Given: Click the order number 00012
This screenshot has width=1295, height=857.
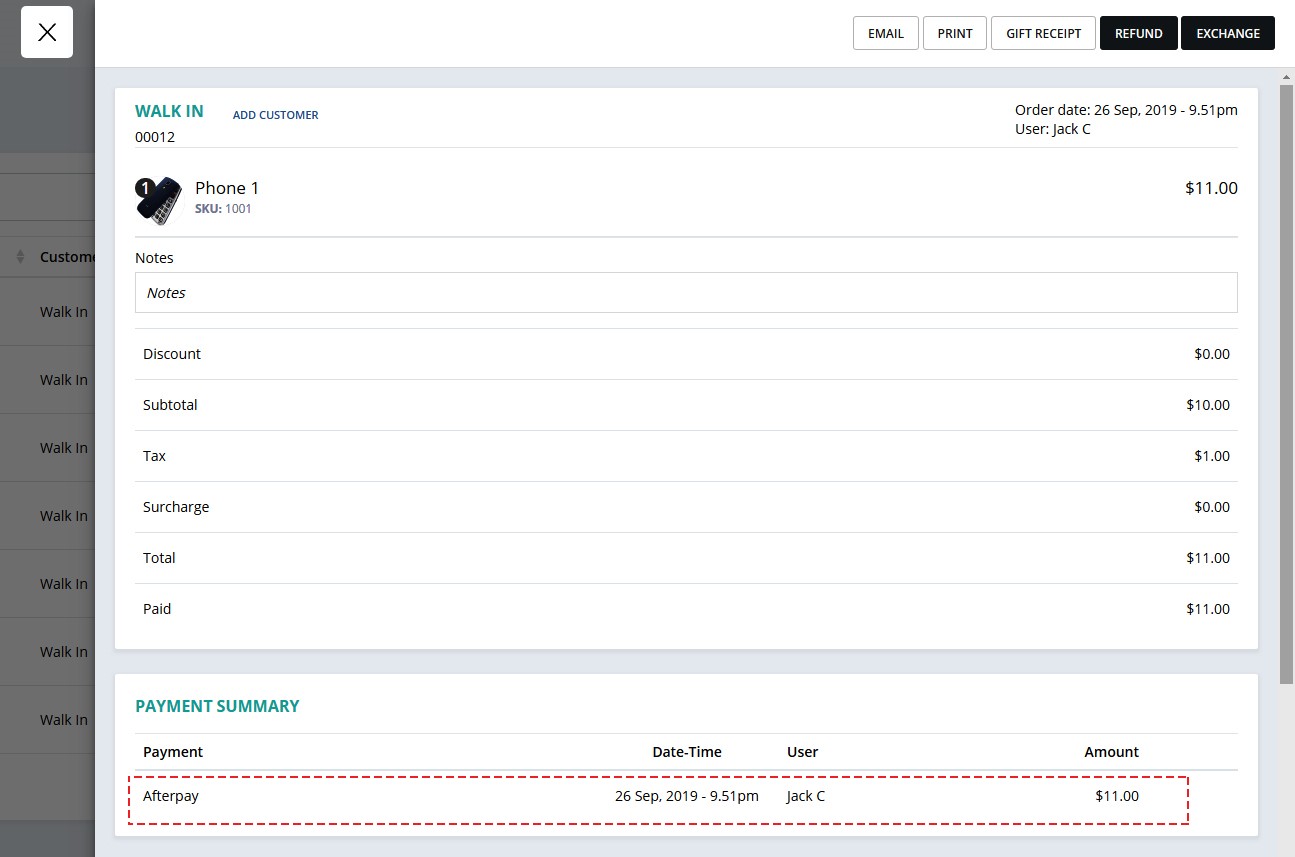Looking at the screenshot, I should click(x=155, y=137).
